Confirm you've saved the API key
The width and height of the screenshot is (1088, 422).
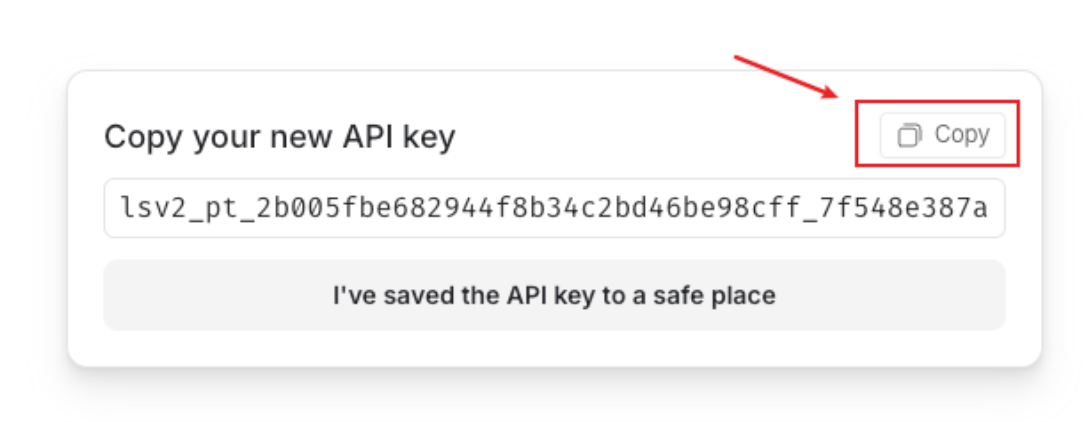tap(554, 295)
